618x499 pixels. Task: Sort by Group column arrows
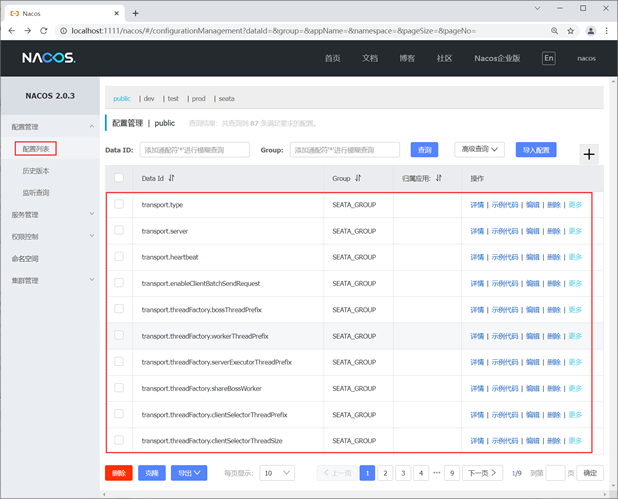[x=358, y=178]
